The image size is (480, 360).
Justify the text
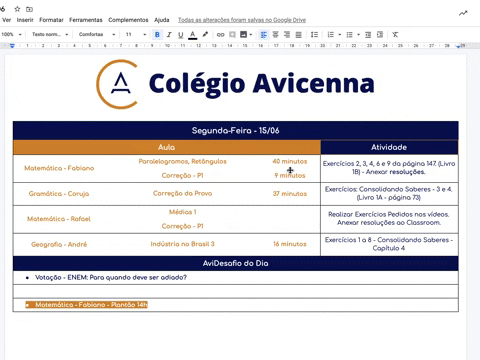[x=298, y=35]
